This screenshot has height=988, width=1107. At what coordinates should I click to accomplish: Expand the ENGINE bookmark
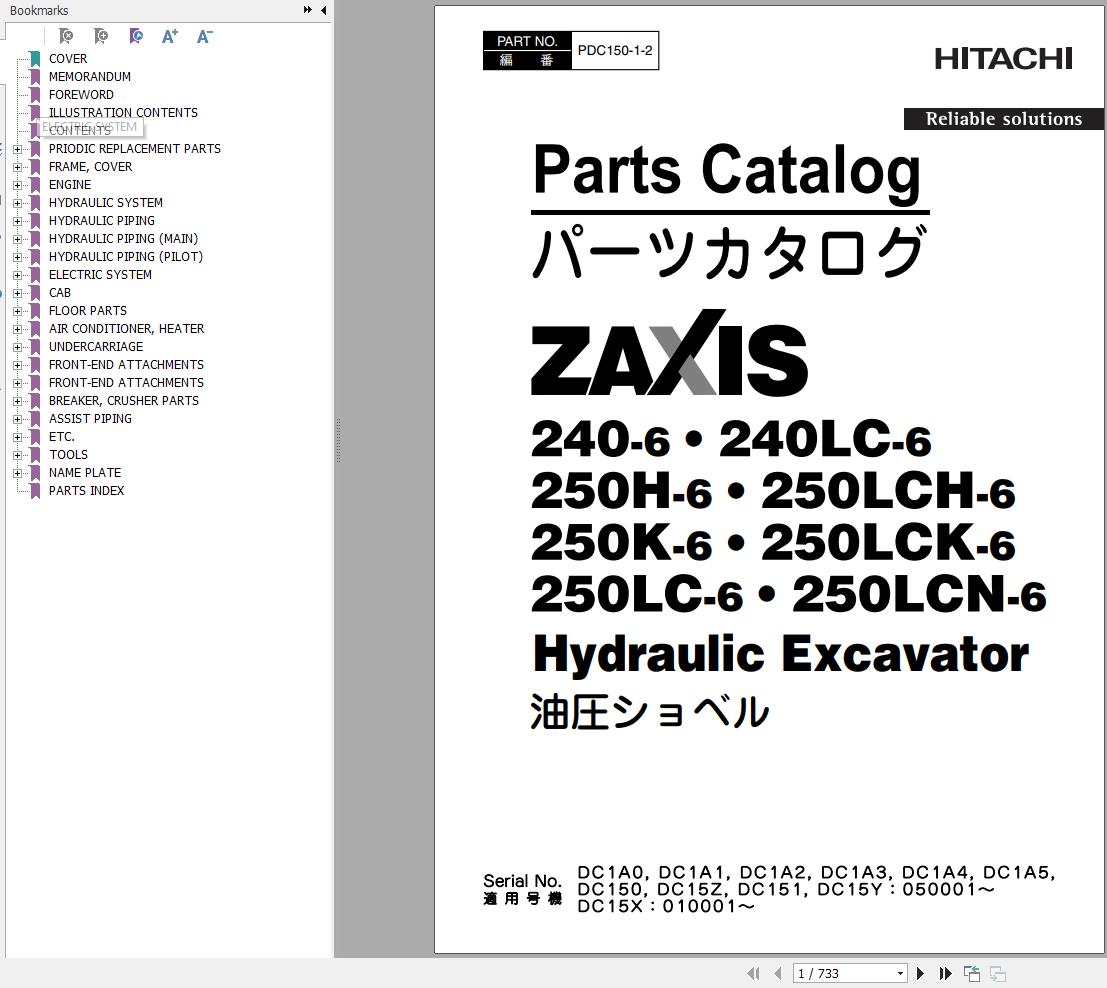click(18, 185)
